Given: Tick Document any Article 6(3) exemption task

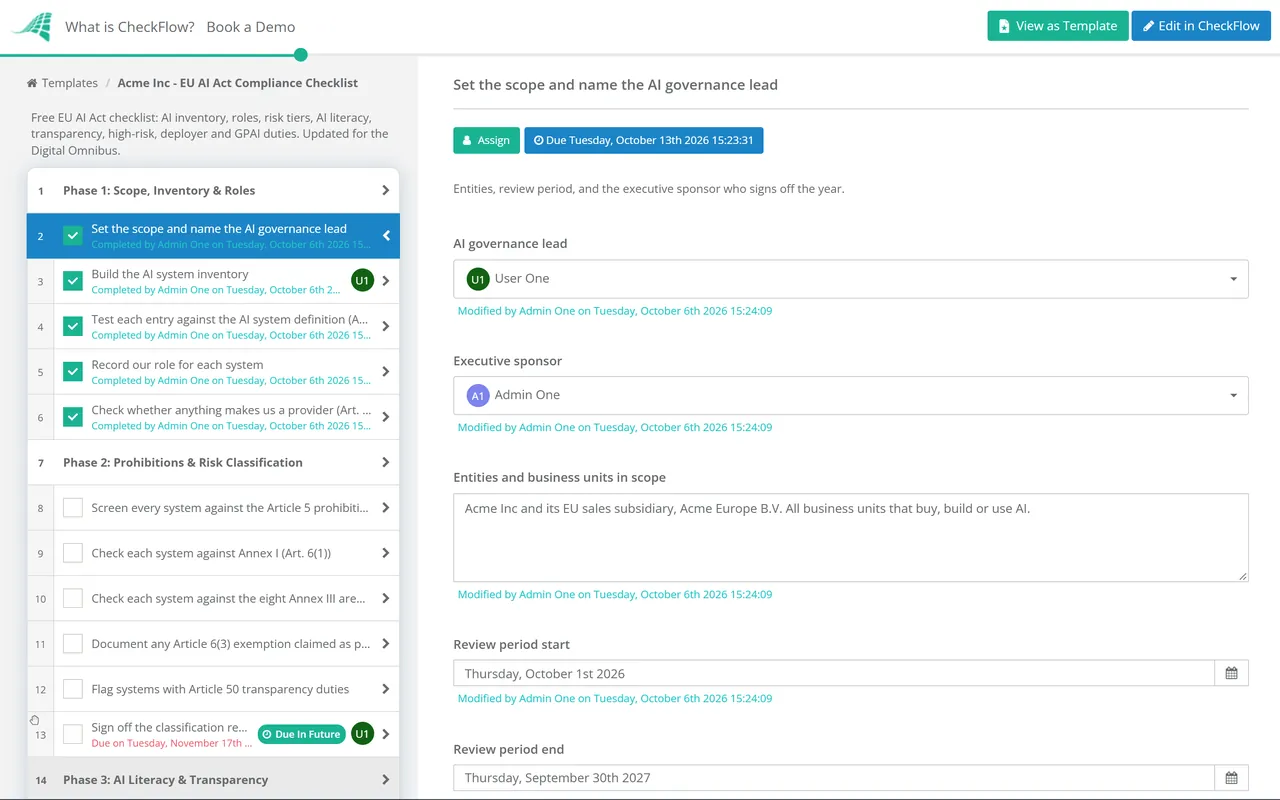Looking at the screenshot, I should click(73, 644).
